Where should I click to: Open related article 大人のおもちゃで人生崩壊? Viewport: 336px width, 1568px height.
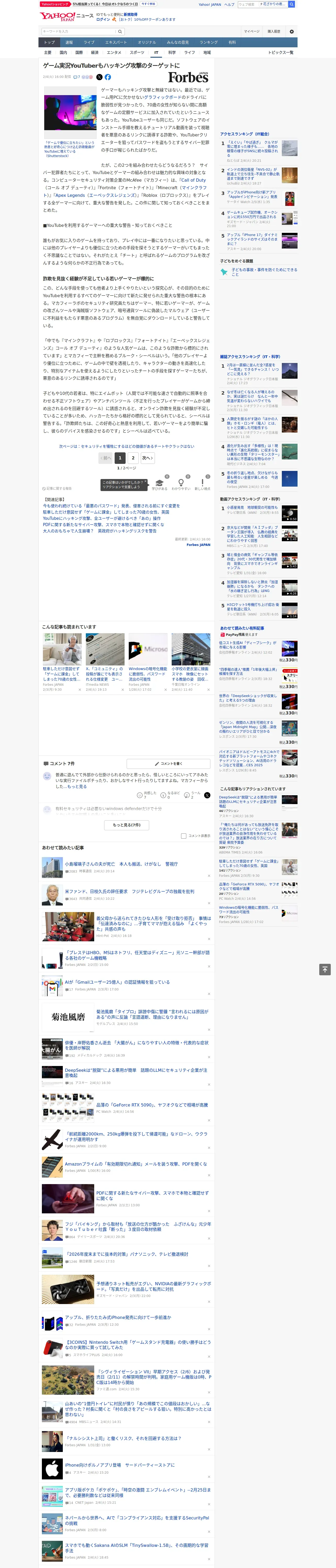99,531
